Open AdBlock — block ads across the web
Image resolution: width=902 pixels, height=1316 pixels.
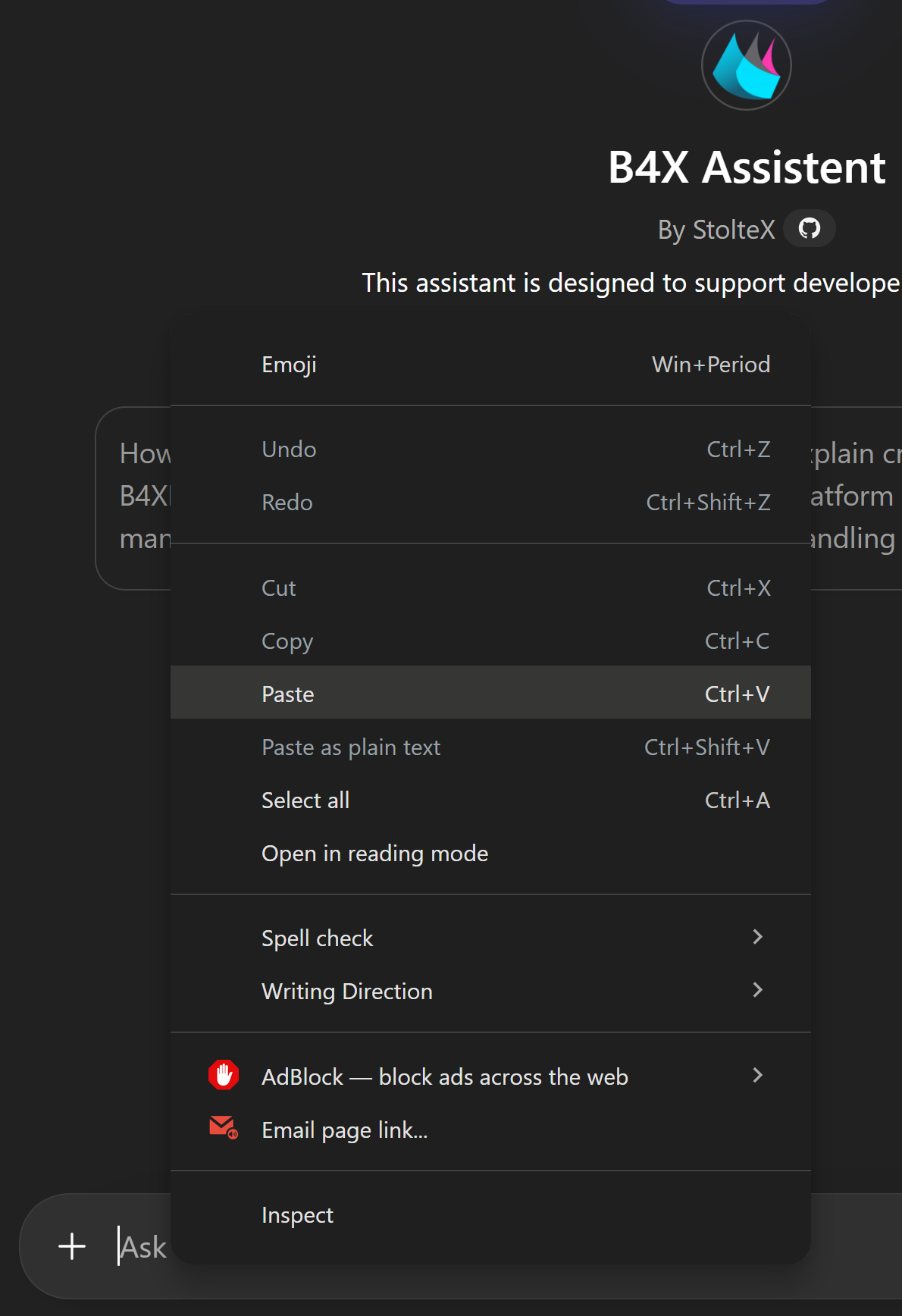[x=445, y=1076]
